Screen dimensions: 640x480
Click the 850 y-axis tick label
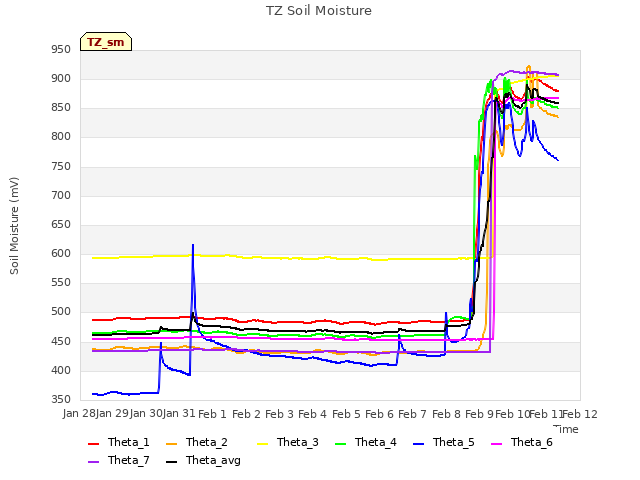tap(61, 108)
